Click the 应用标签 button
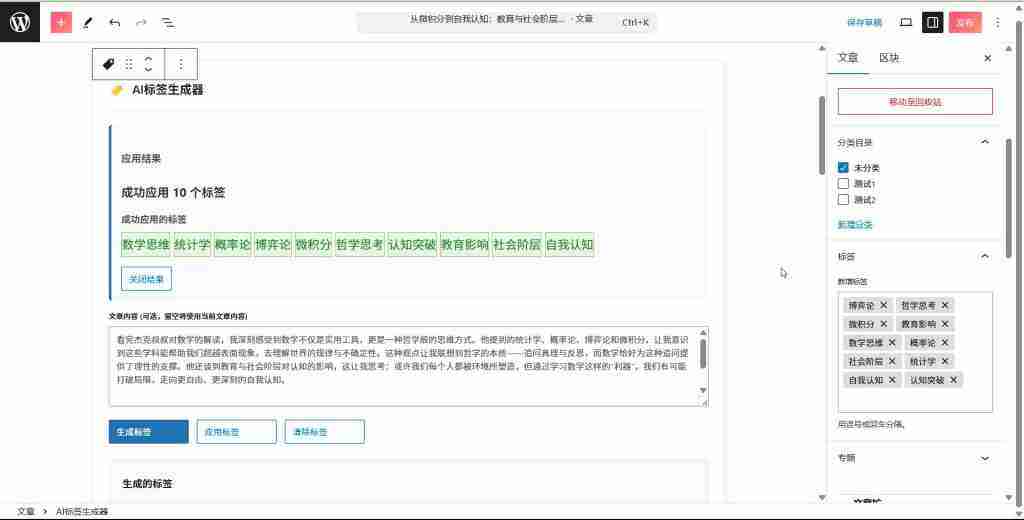Image resolution: width=1024 pixels, height=520 pixels. [236, 432]
